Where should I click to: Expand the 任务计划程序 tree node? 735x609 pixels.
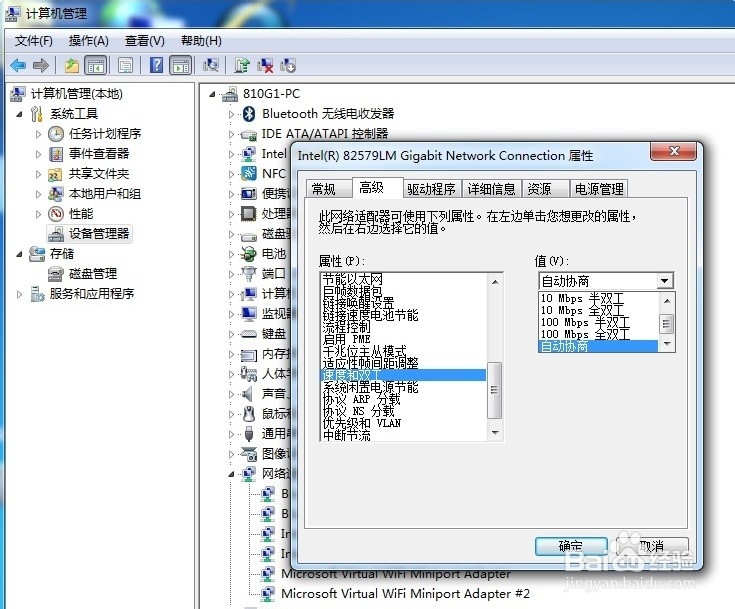click(38, 134)
